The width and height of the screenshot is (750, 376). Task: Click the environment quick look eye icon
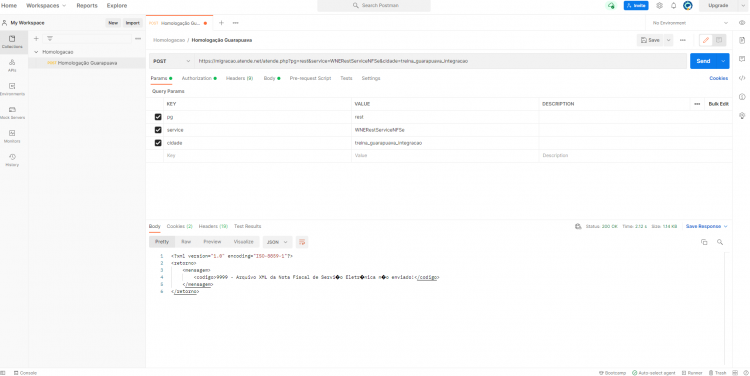(x=742, y=22)
